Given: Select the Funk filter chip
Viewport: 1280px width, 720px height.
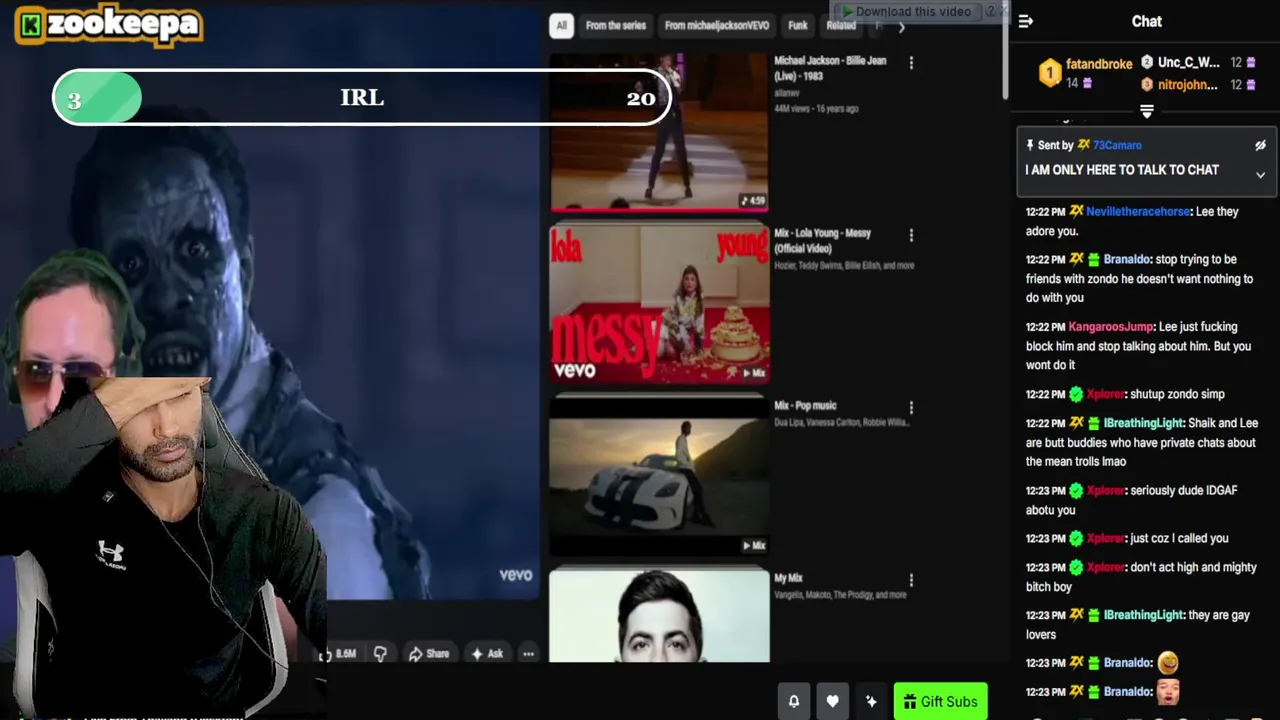Looking at the screenshot, I should coord(798,26).
